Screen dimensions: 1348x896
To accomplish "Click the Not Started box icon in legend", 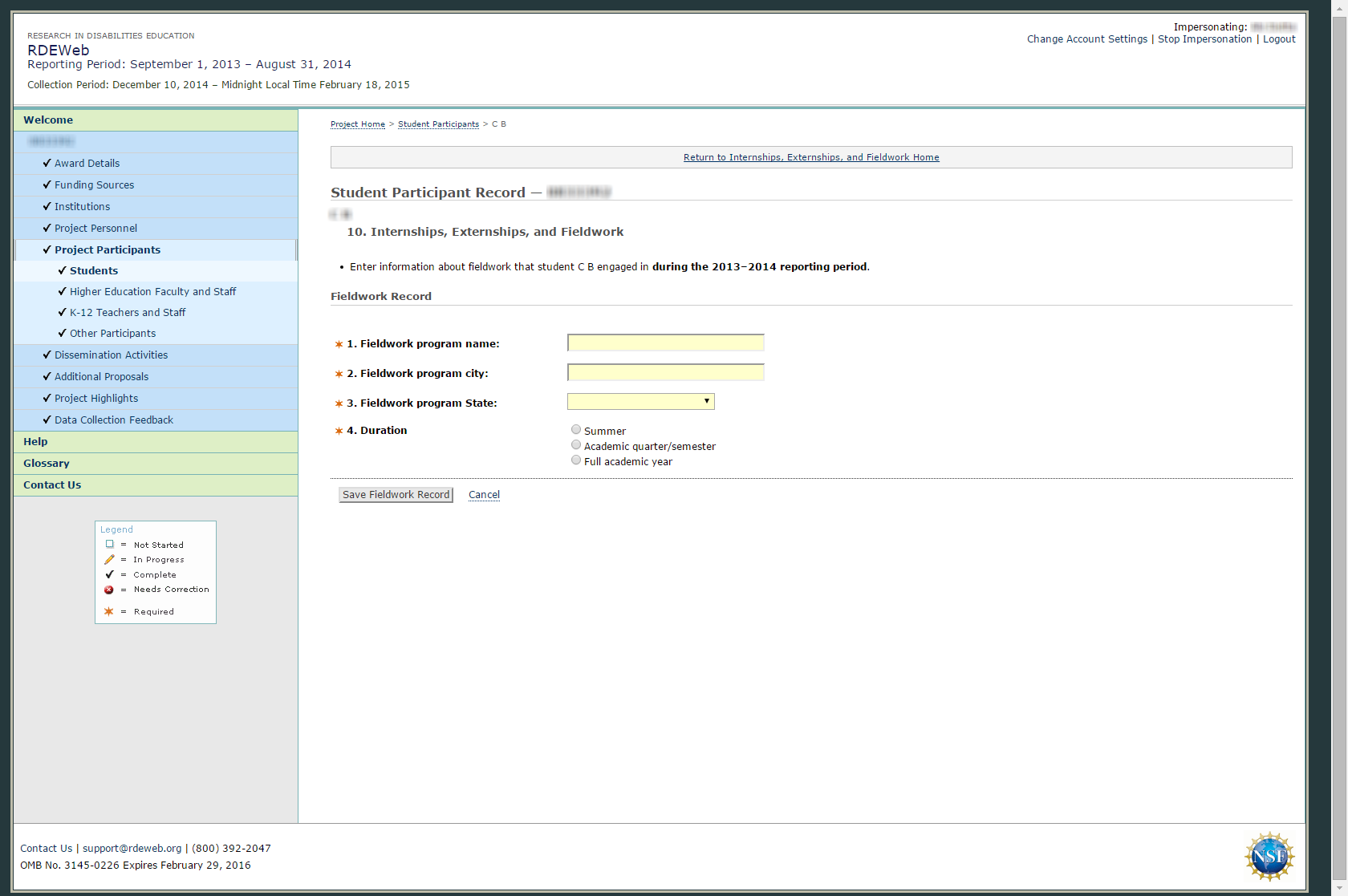I will [x=110, y=545].
